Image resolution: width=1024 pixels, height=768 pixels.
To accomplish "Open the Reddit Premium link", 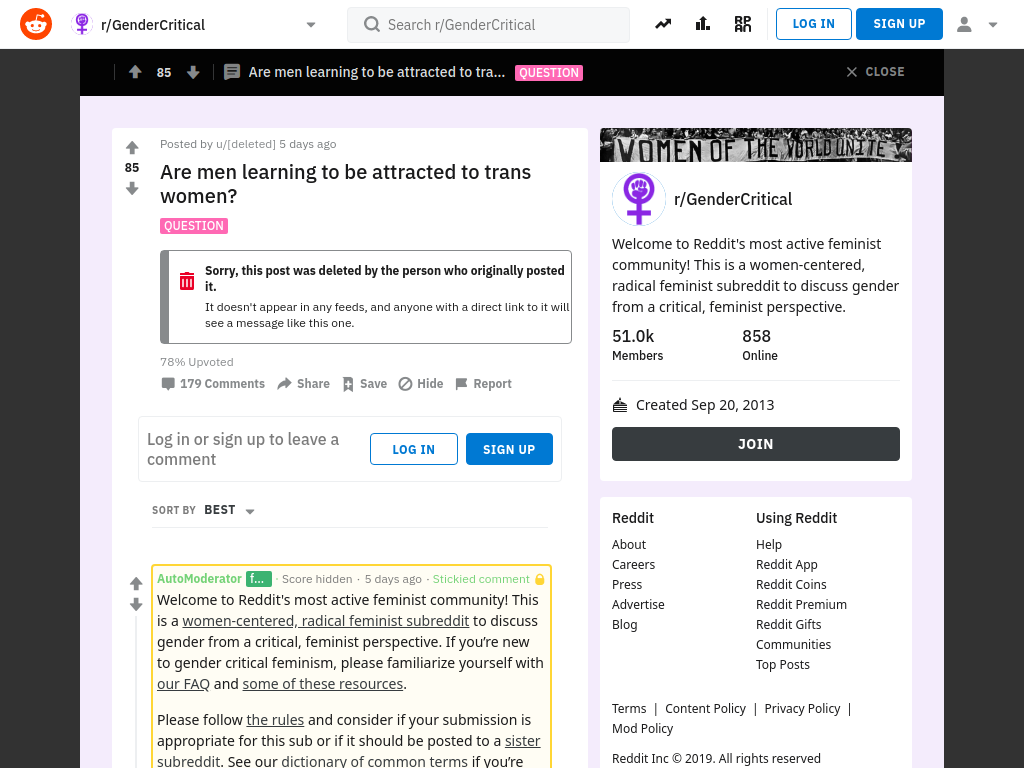I will (x=801, y=605).
